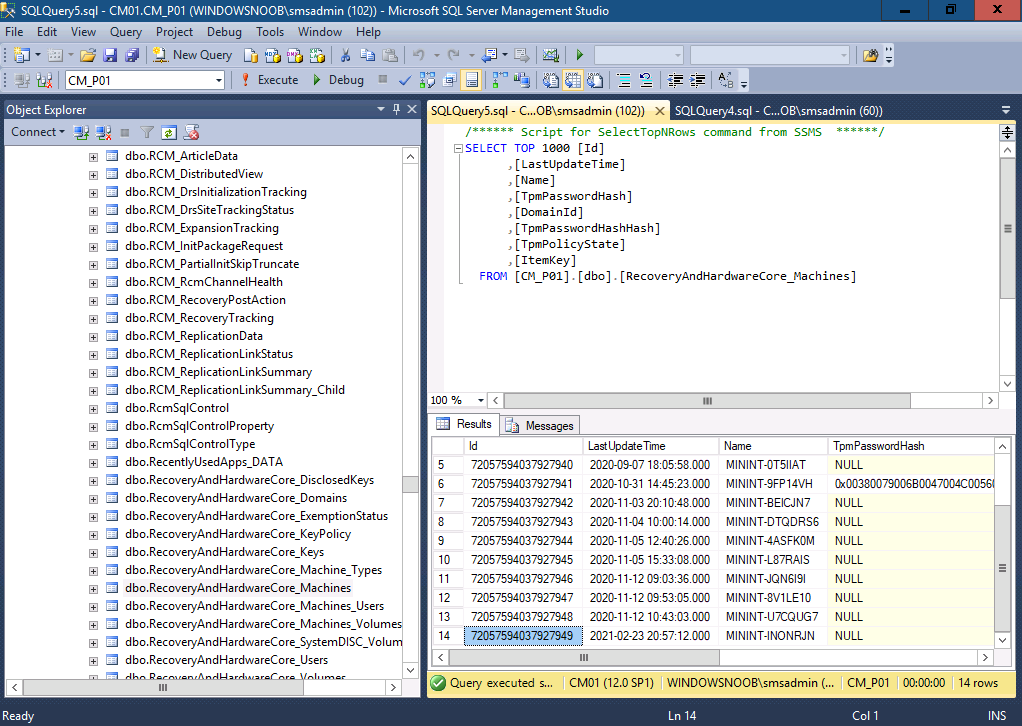Select the Name cell MININT-9FP14VH

tap(772, 484)
